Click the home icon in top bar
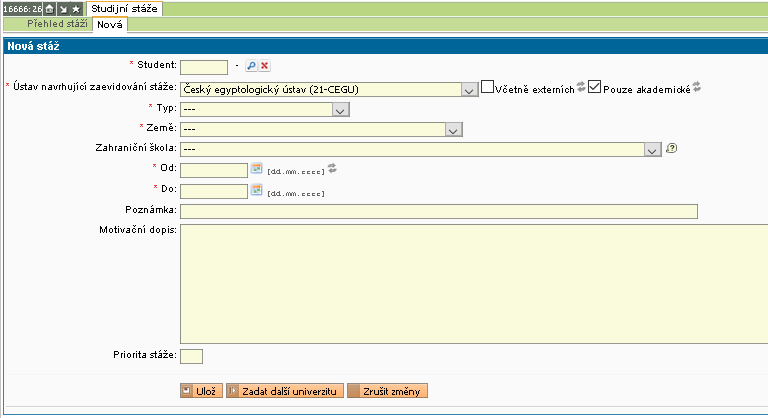The width and height of the screenshot is (768, 418). click(x=48, y=8)
